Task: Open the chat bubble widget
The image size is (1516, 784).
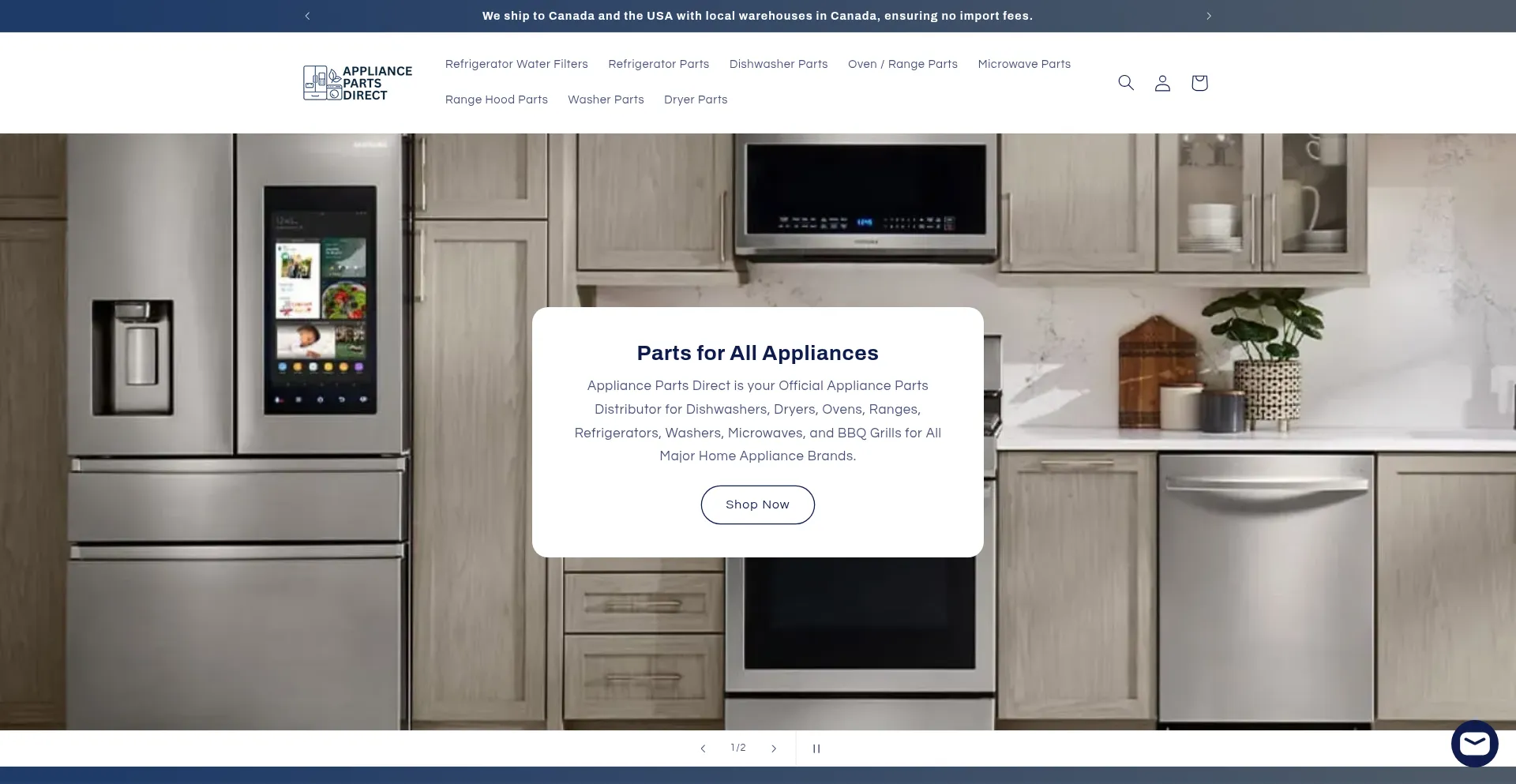Action: 1473,743
